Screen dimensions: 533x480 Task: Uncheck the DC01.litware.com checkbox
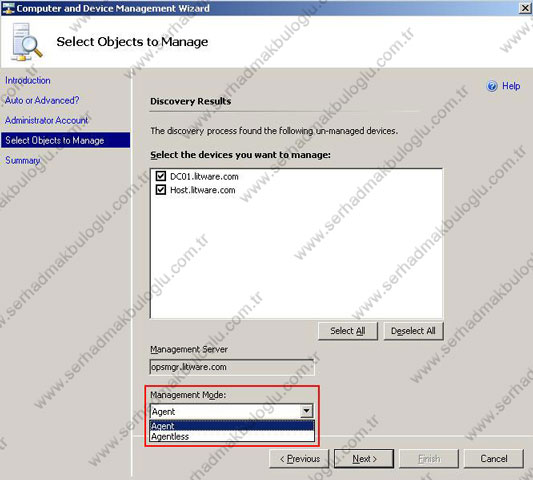[x=160, y=176]
